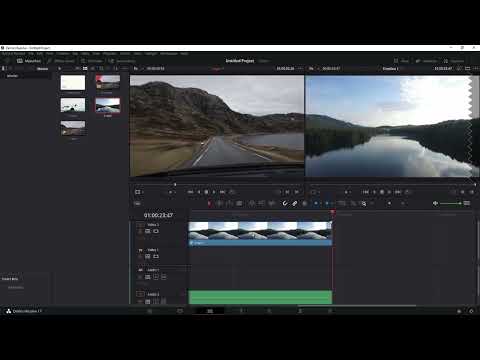This screenshot has width=480, height=360.
Task: Click the source viewer jog scrubber bar
Action: pyautogui.click(x=217, y=184)
